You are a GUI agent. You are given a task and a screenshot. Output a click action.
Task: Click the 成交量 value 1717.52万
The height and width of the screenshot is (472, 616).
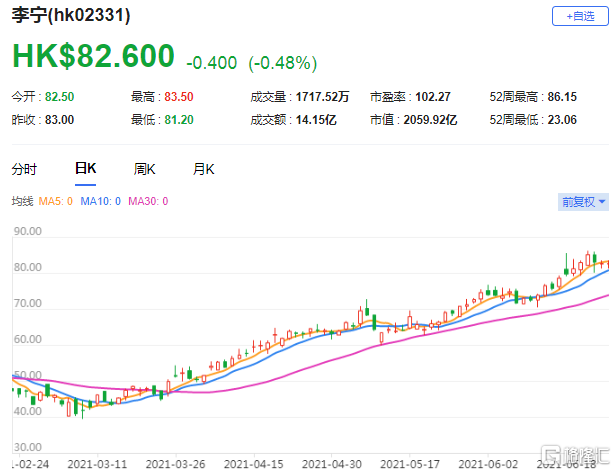point(322,97)
